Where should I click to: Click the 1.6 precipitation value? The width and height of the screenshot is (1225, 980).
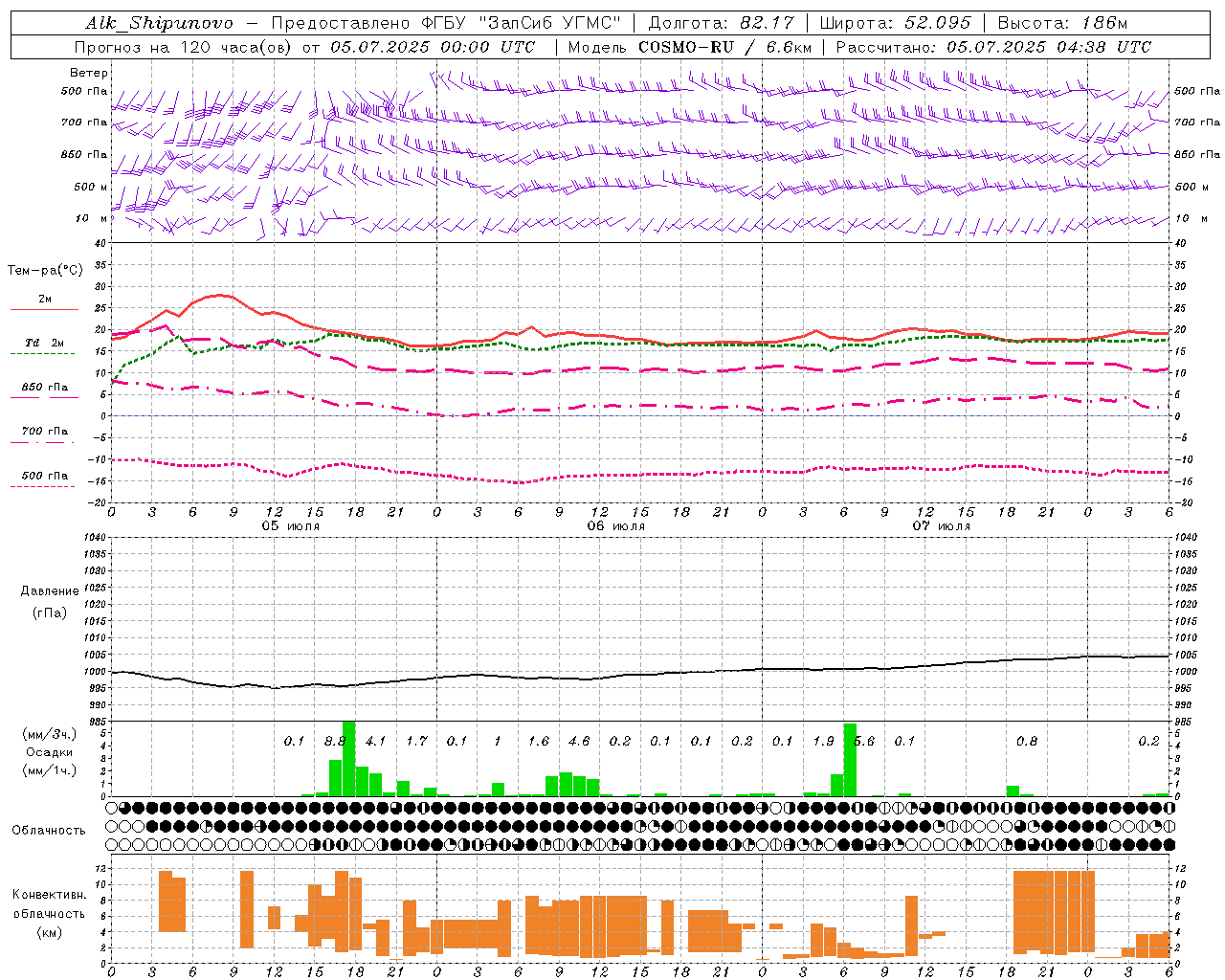pos(539,742)
